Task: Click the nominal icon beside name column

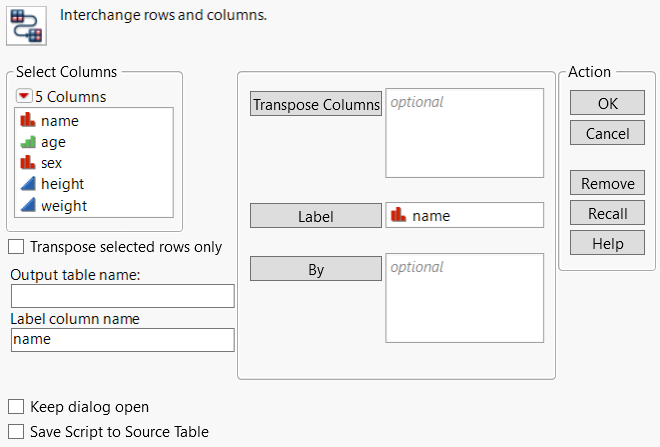Action: (x=27, y=121)
